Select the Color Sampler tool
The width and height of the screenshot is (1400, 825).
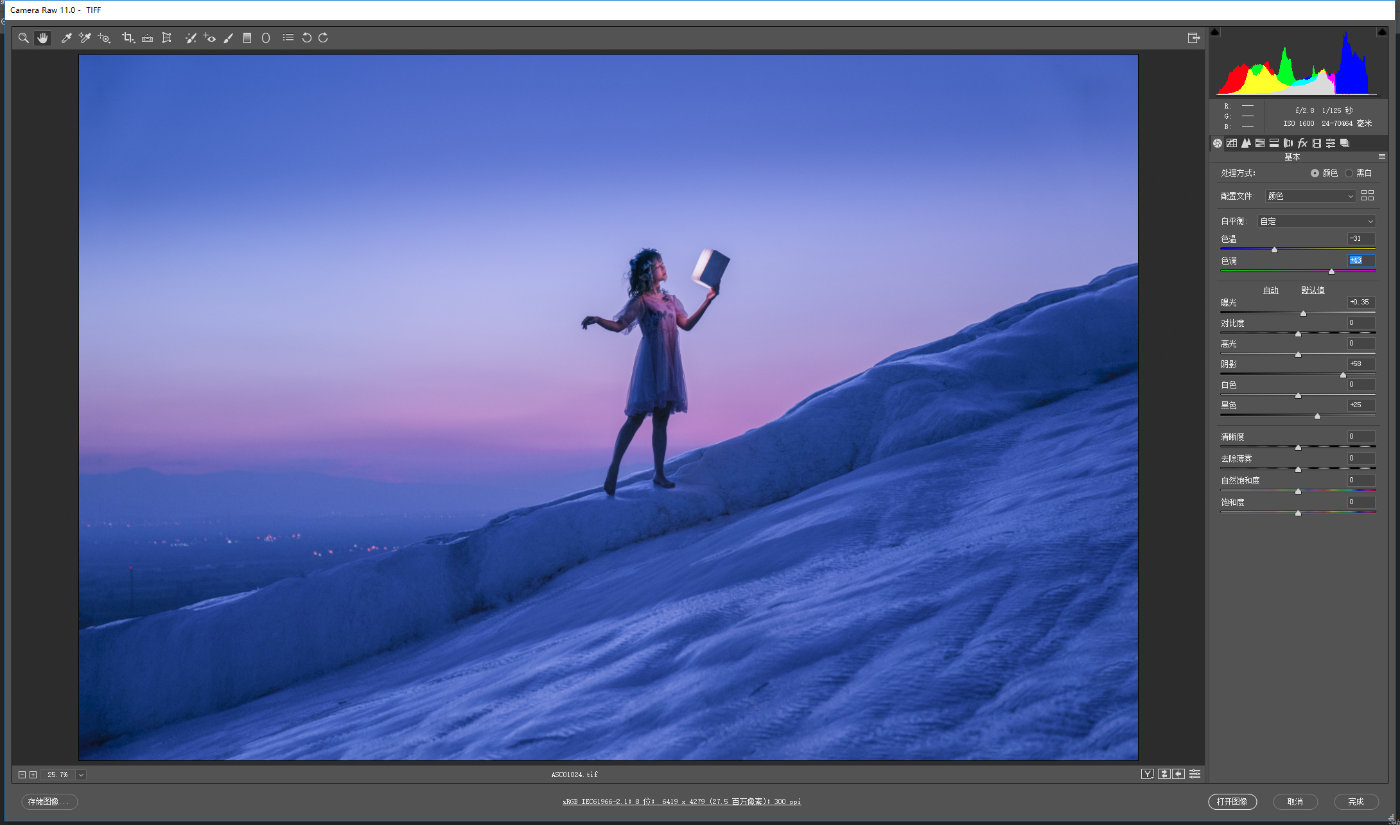(85, 38)
